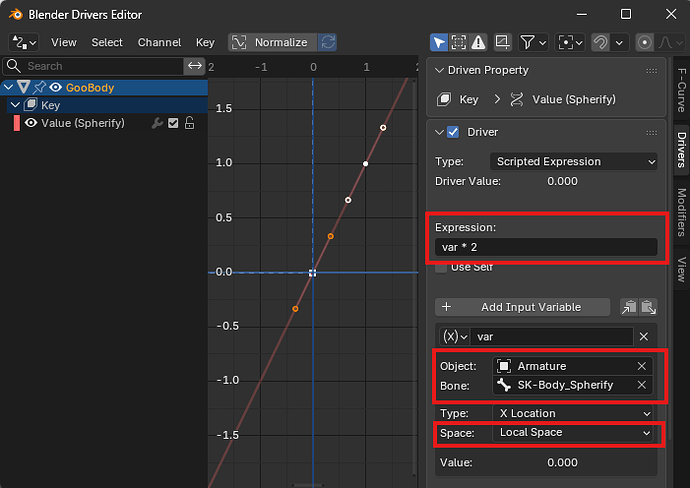Toggle the dotted-box keyframe display icon
The image size is (690, 488).
click(459, 42)
